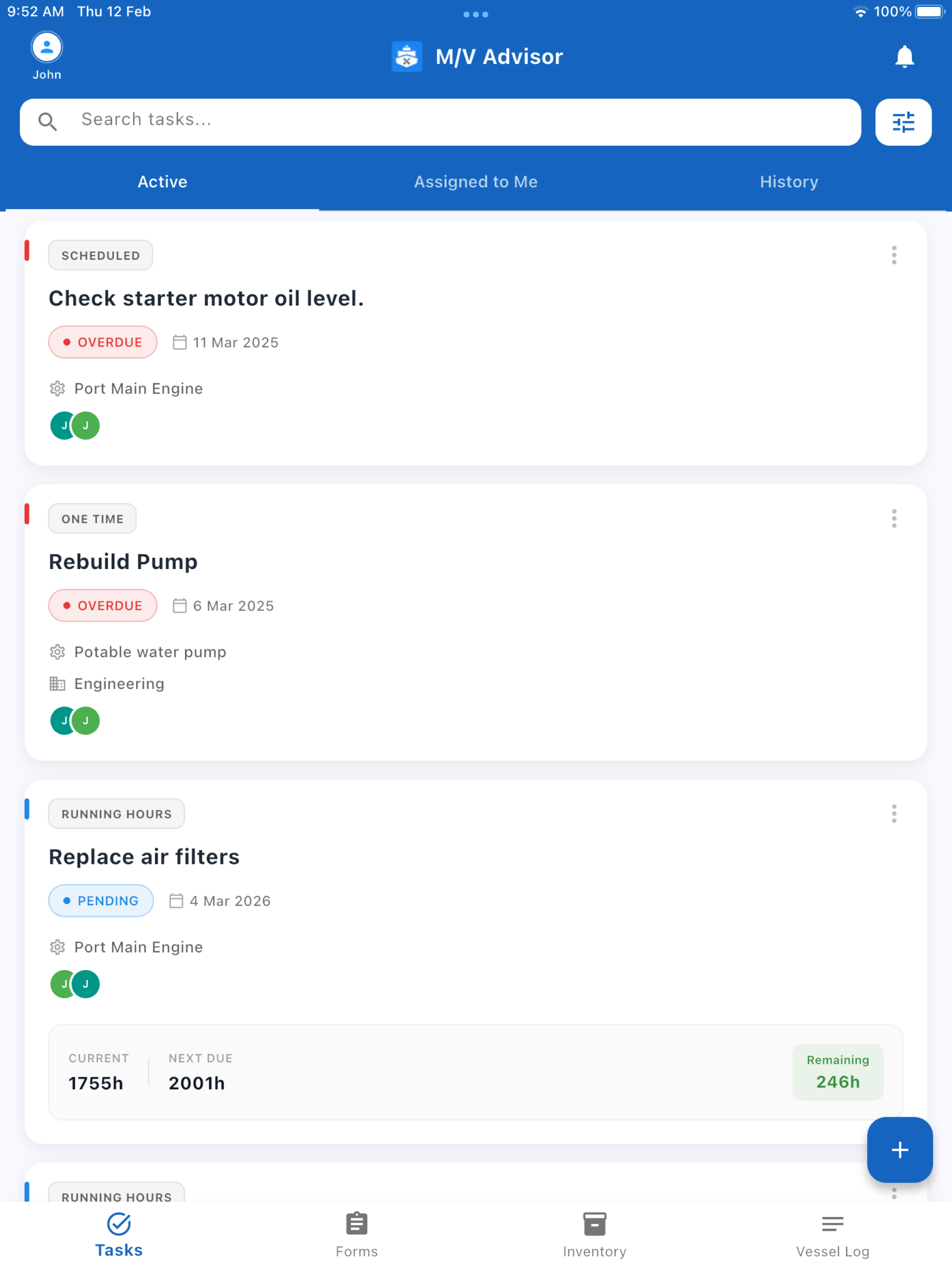Tap the add new task plus button
The image size is (952, 1270).
tap(899, 1150)
